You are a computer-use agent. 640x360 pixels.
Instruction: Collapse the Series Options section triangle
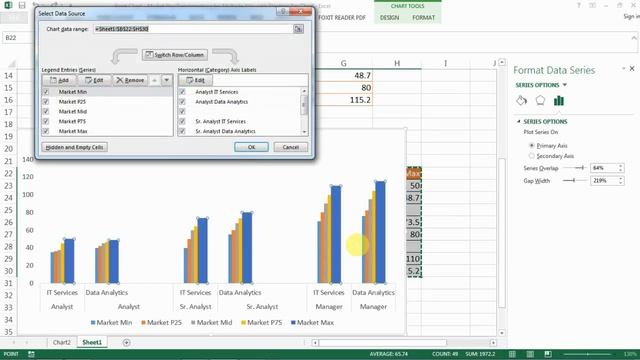519,121
